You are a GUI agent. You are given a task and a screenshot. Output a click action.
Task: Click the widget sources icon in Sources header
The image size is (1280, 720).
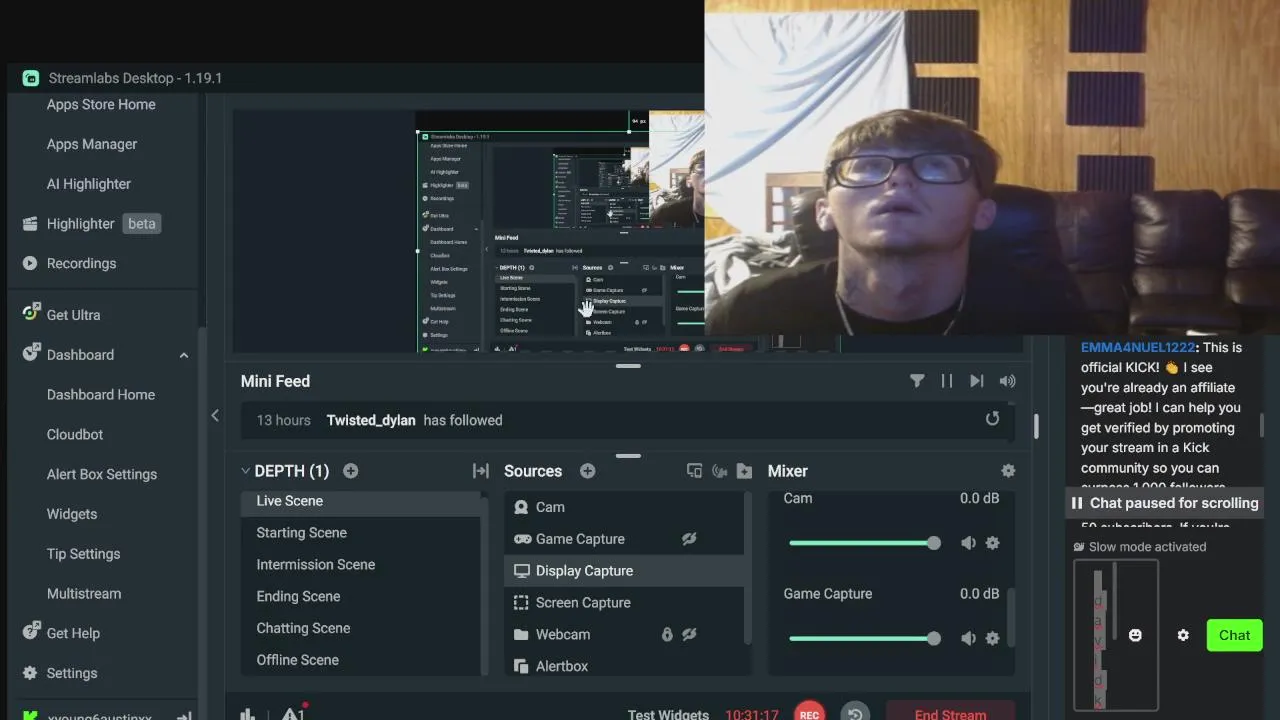point(694,471)
